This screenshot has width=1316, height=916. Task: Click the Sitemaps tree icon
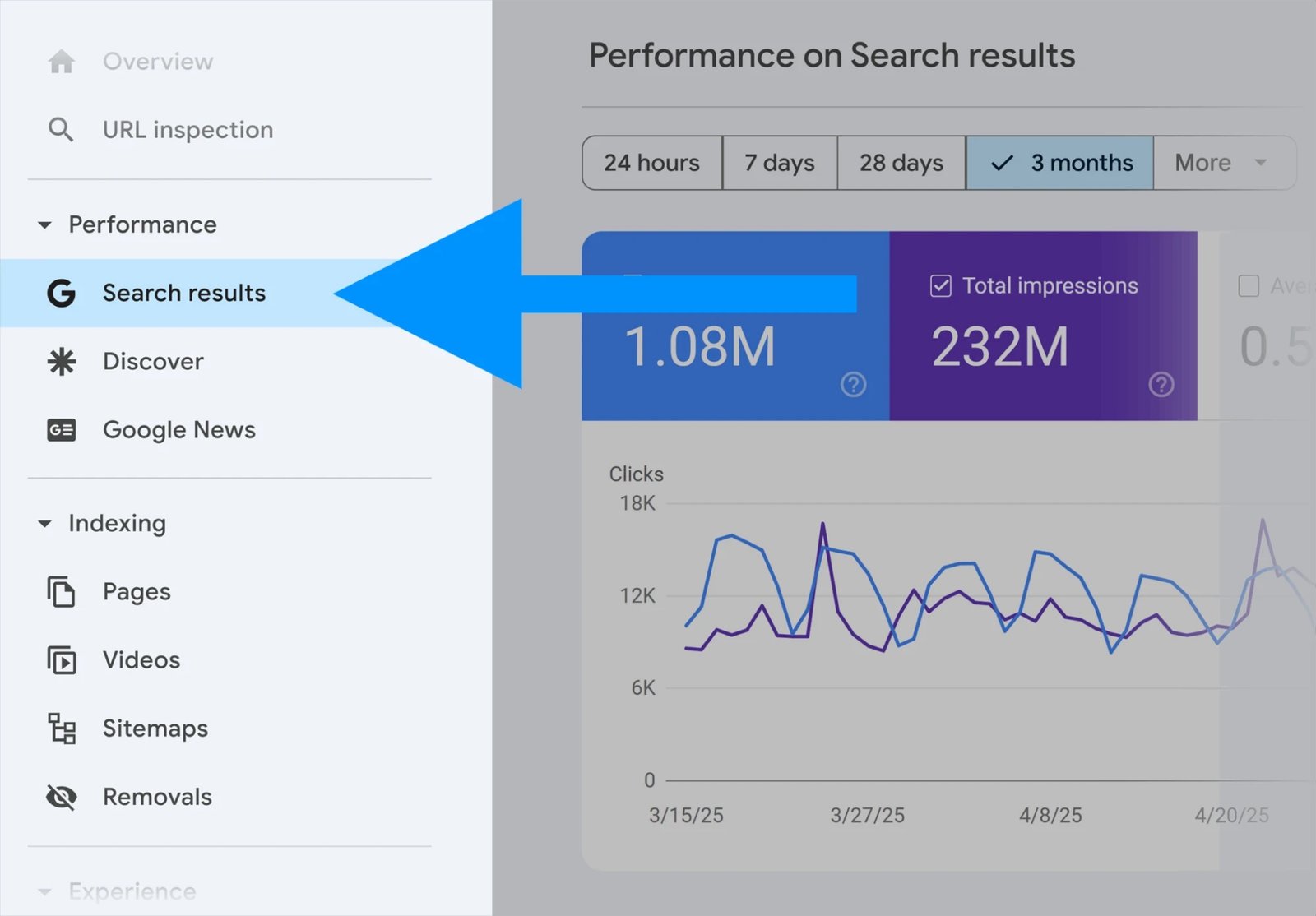62,729
